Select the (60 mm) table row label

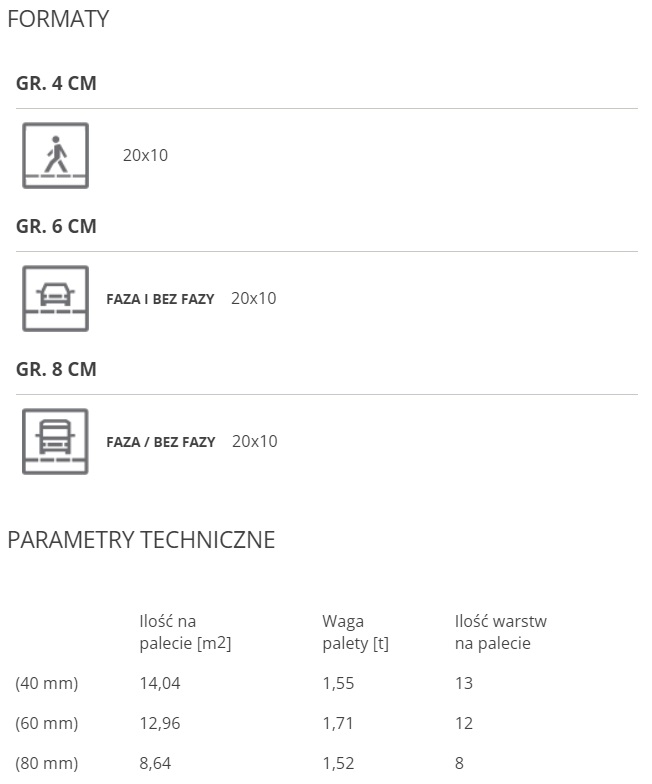point(47,723)
